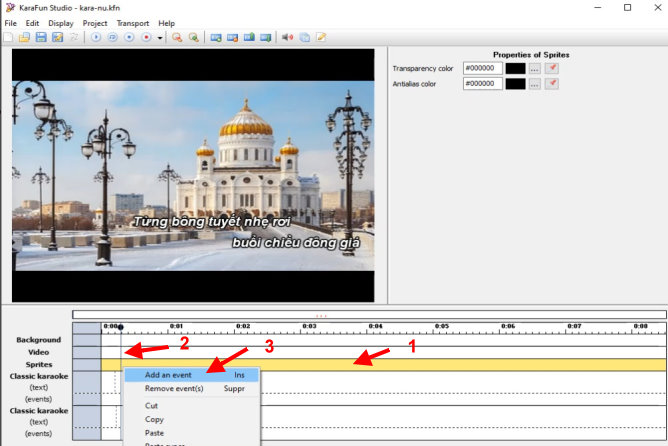668x446 pixels.
Task: Open the Transparency color browse button
Action: pyautogui.click(x=535, y=68)
